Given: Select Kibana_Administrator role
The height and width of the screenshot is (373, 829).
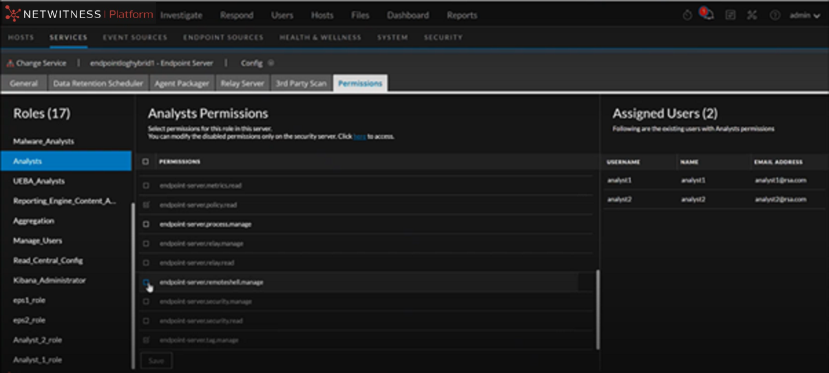Looking at the screenshot, I should point(49,280).
